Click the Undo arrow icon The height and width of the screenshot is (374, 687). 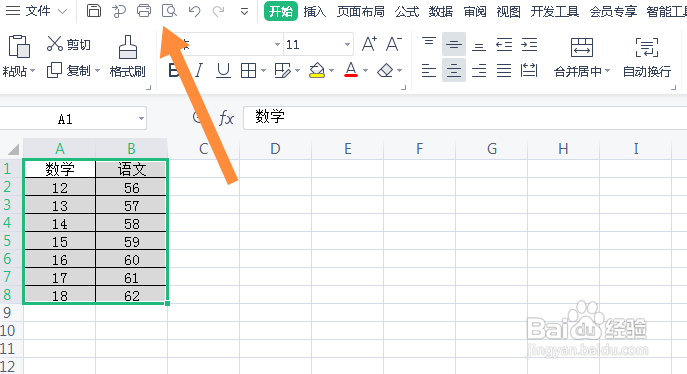pyautogui.click(x=195, y=11)
